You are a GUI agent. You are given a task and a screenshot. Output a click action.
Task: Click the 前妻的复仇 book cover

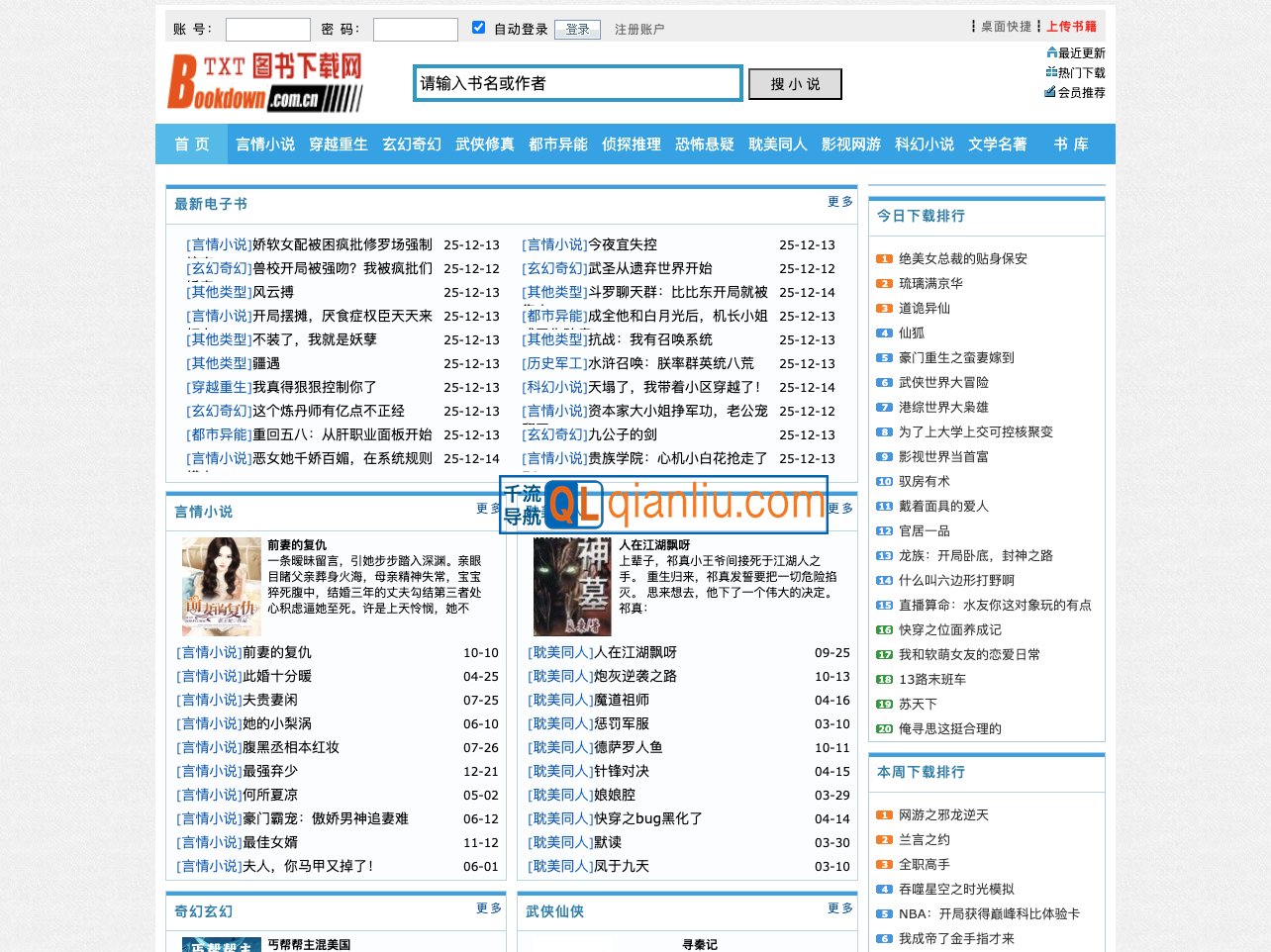click(x=221, y=586)
